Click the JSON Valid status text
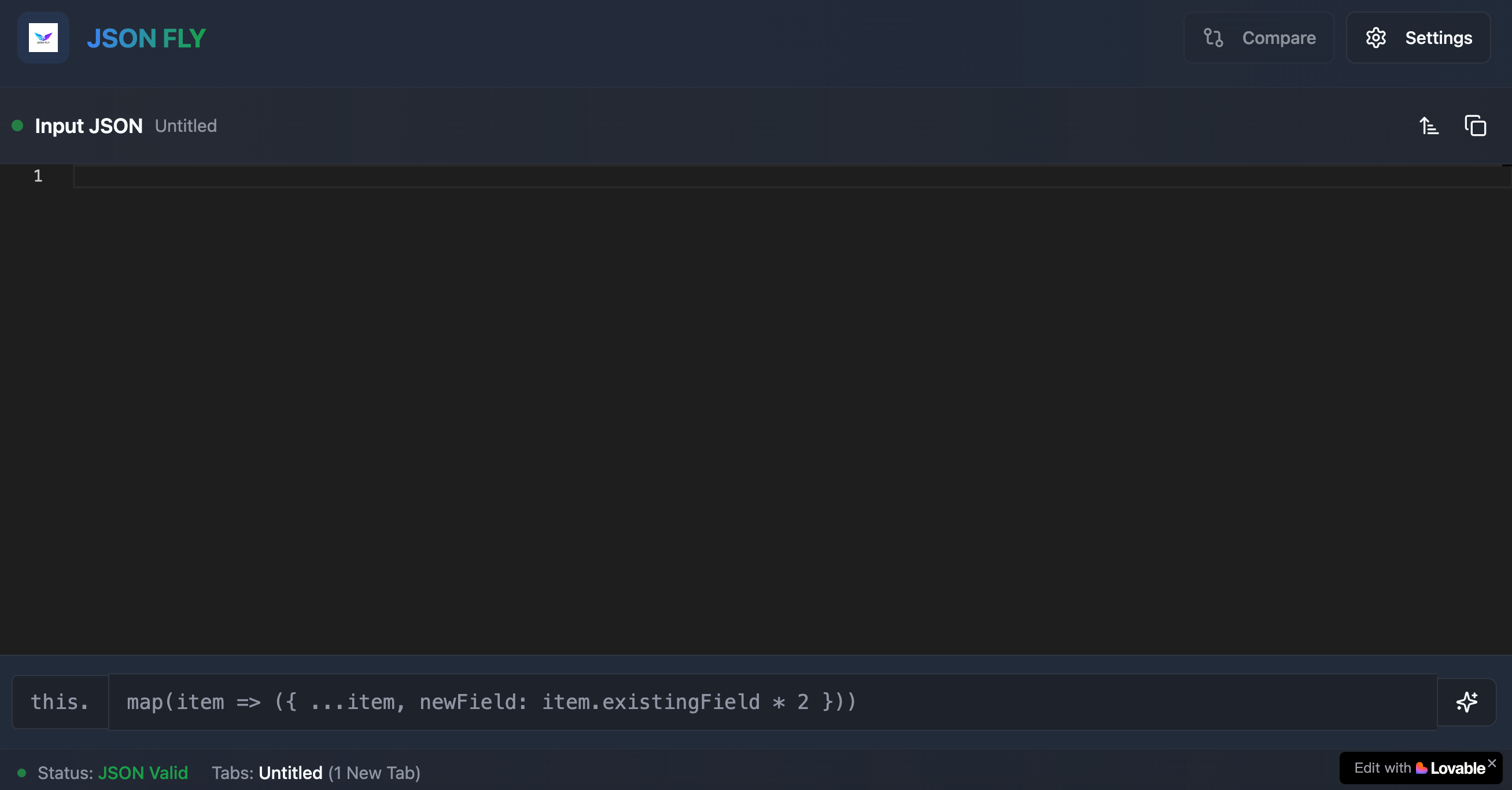The image size is (1512, 790). [x=143, y=773]
